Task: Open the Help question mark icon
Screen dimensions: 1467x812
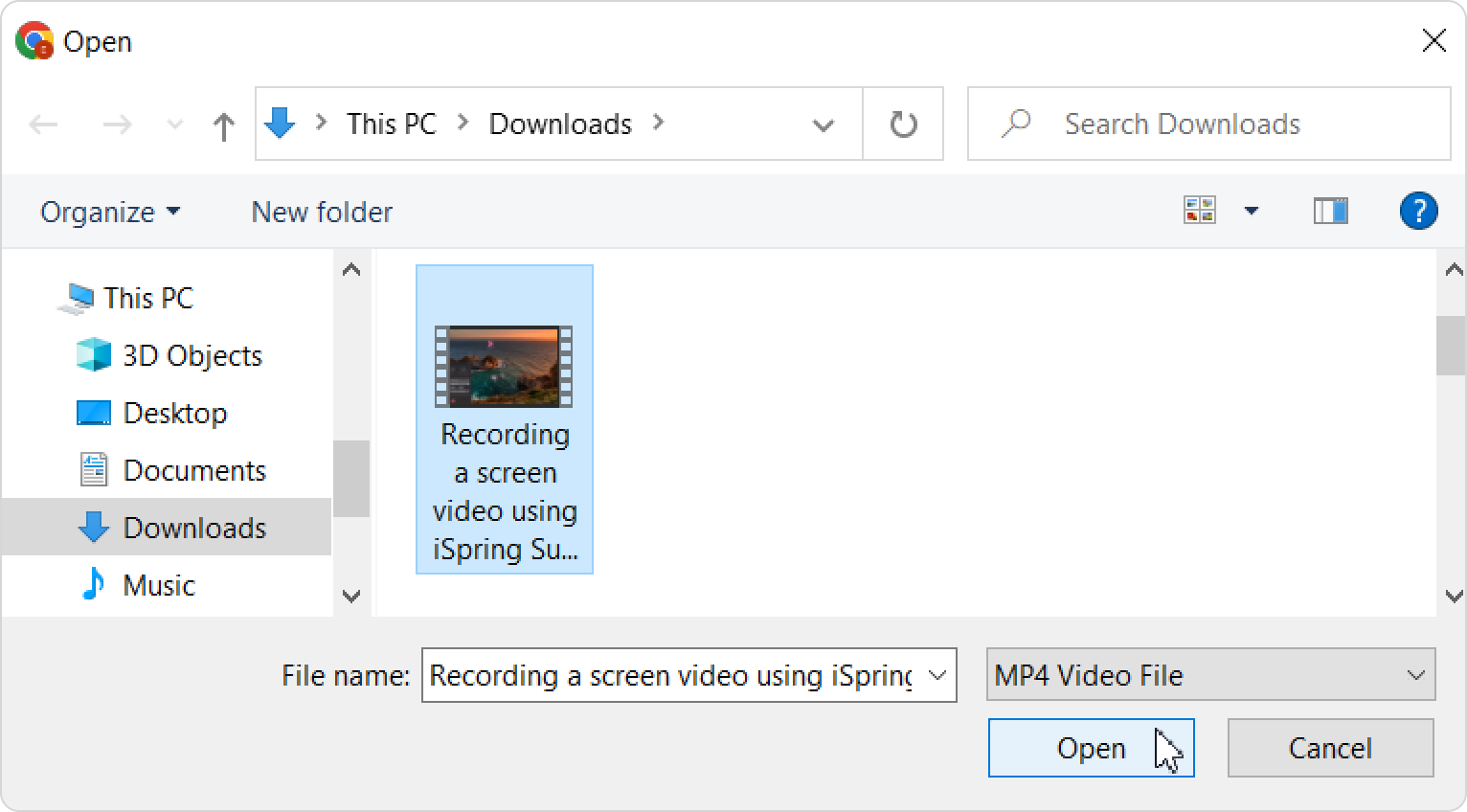Action: pyautogui.click(x=1417, y=211)
